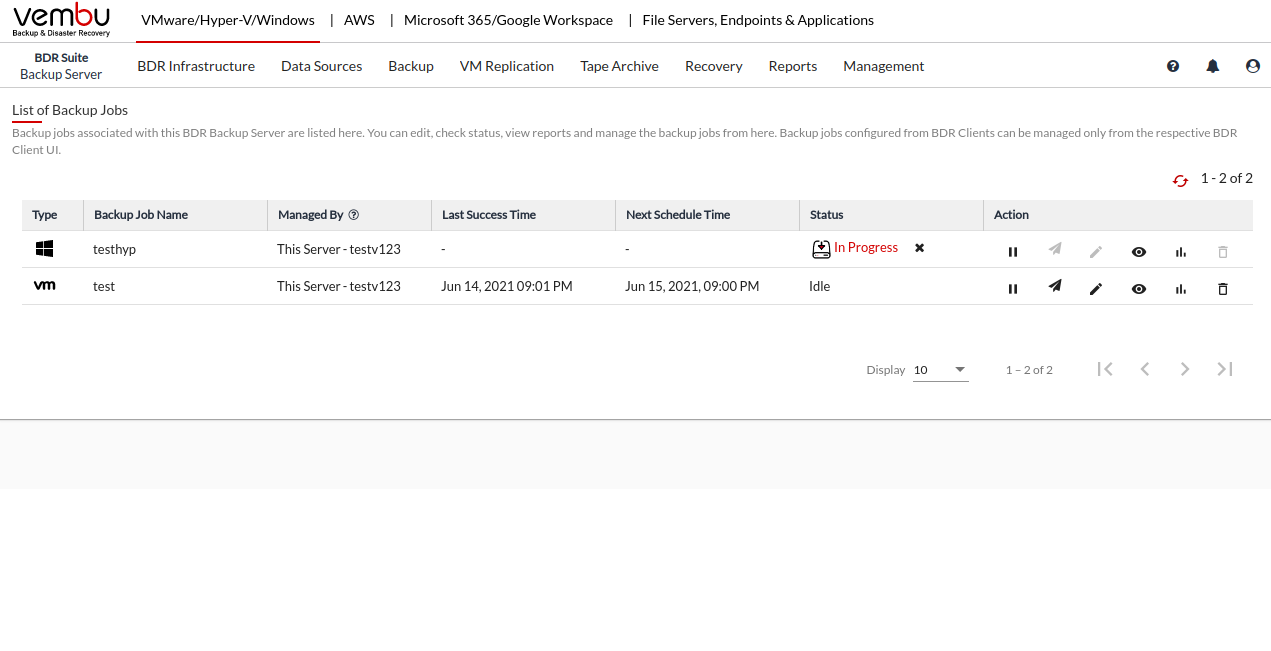Image resolution: width=1271 pixels, height=651 pixels.
Task: Open reports for the test backup job
Action: pyautogui.click(x=1181, y=289)
